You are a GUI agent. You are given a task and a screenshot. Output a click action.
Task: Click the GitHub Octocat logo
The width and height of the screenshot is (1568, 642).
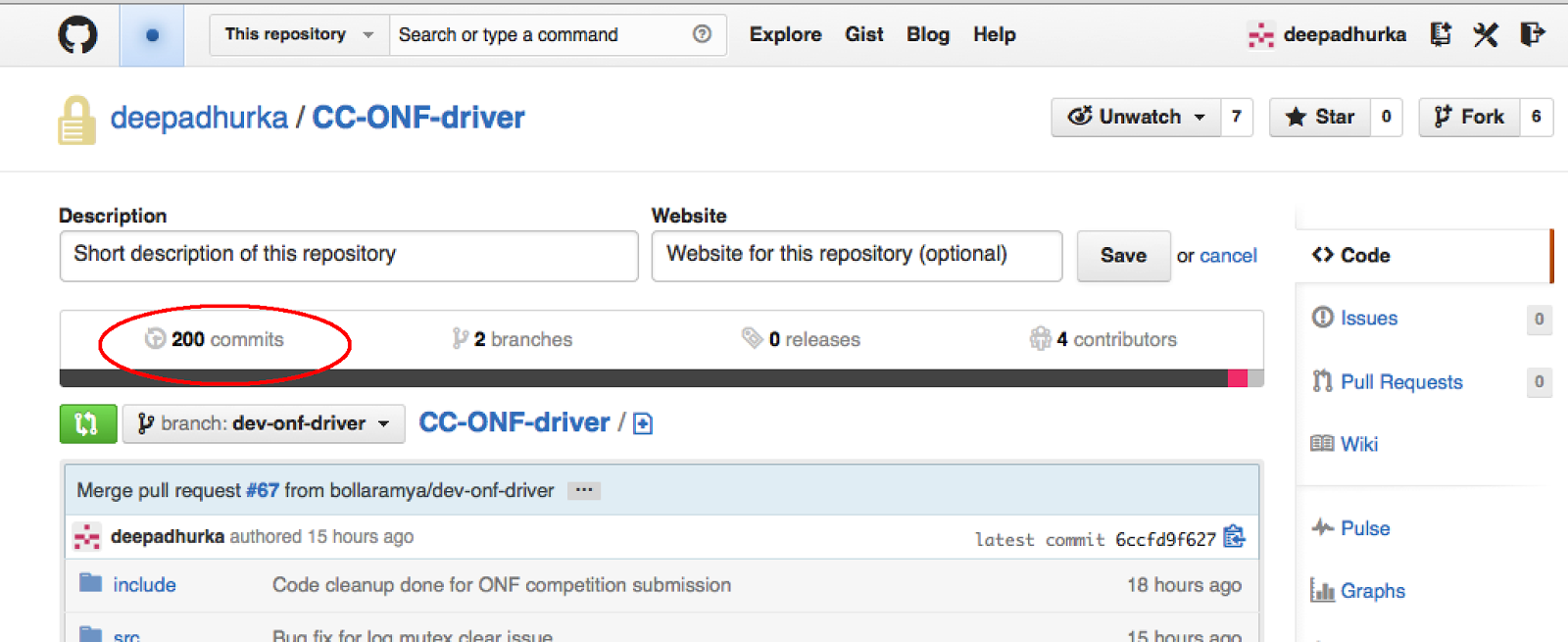coord(77,35)
